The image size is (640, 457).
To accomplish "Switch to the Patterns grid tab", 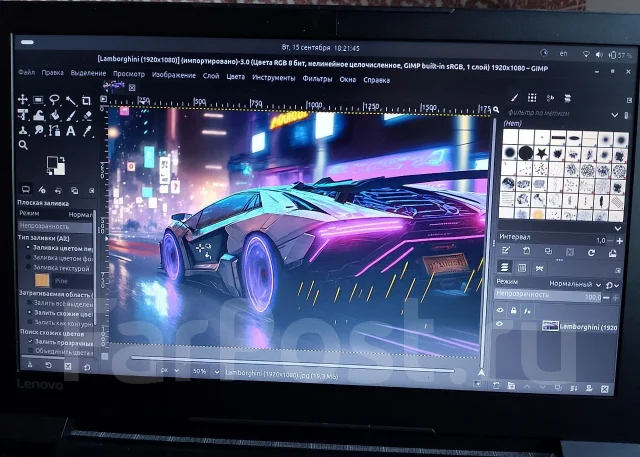I will [x=532, y=98].
